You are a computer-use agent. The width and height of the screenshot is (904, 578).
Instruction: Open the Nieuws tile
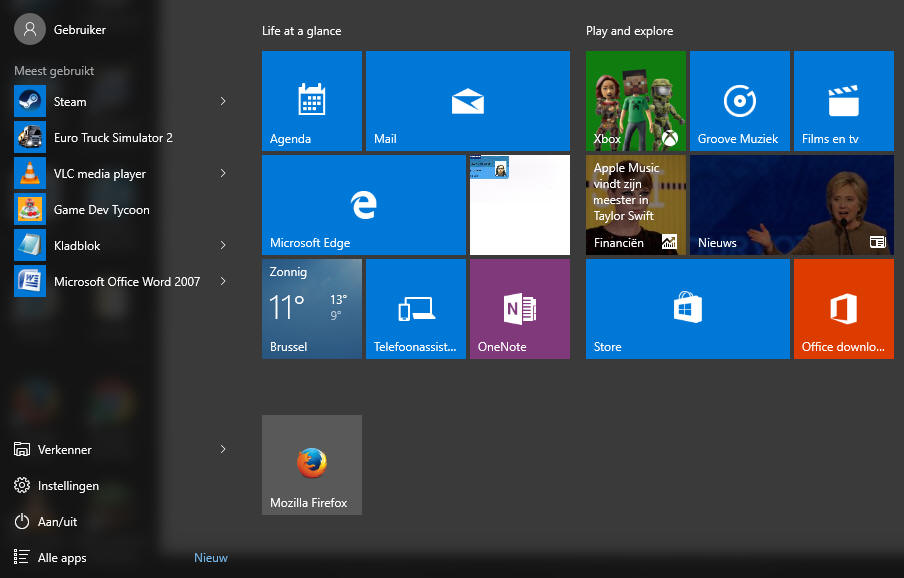pyautogui.click(x=792, y=205)
